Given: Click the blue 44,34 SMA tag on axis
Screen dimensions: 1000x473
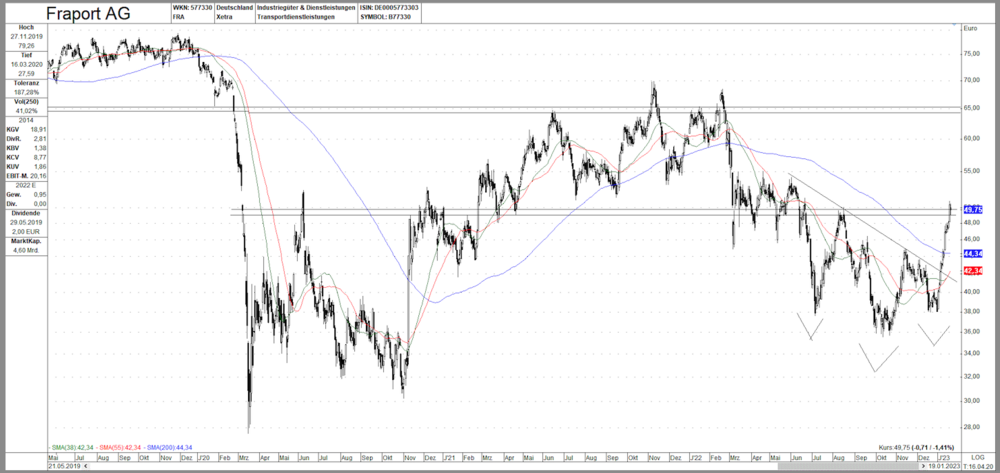Looking at the screenshot, I should pyautogui.click(x=973, y=254).
